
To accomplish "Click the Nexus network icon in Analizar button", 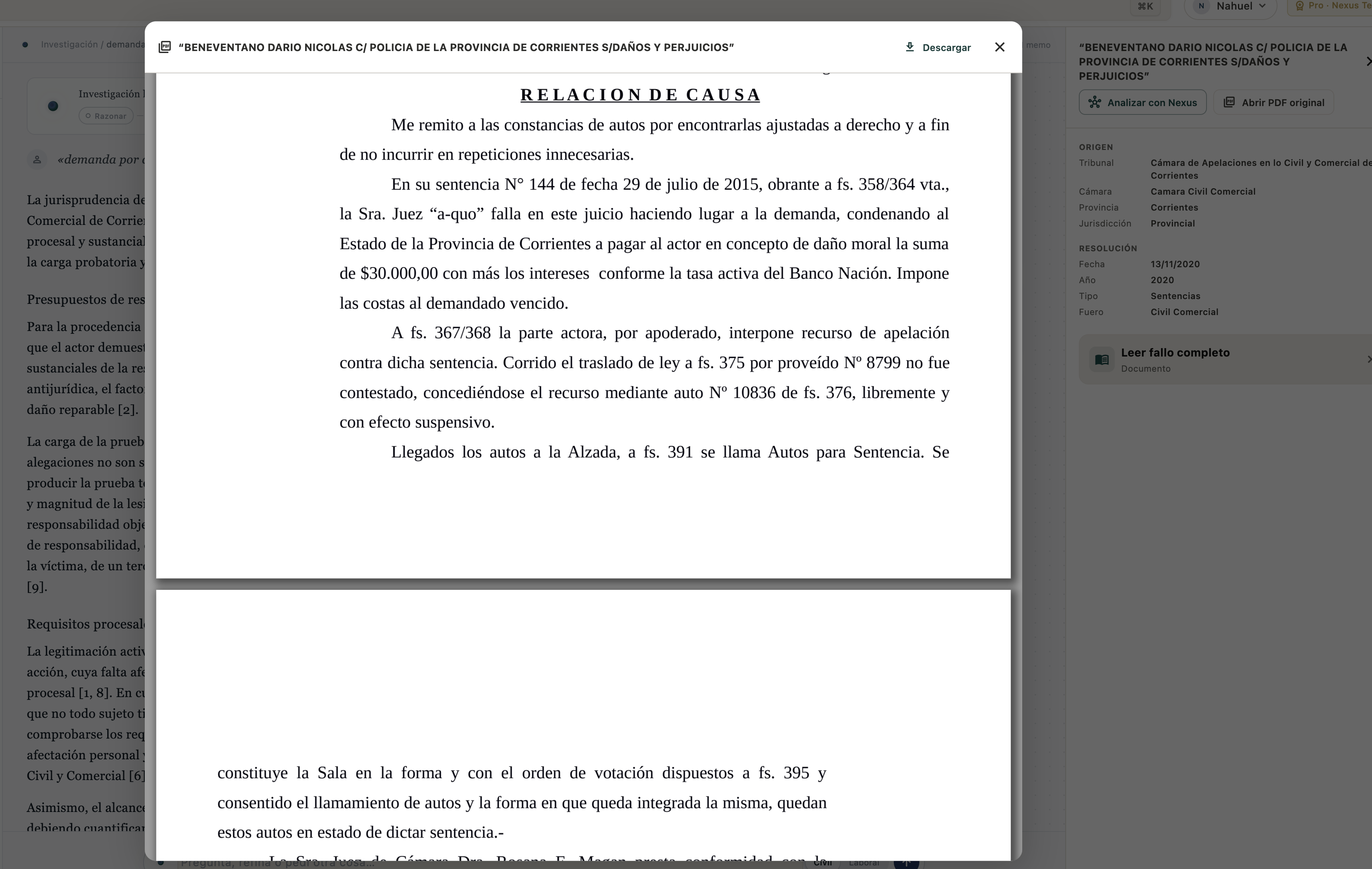I will [x=1094, y=102].
